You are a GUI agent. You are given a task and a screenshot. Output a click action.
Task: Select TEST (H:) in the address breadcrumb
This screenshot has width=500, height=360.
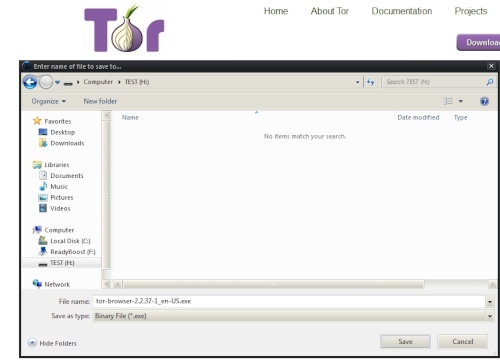pos(137,82)
